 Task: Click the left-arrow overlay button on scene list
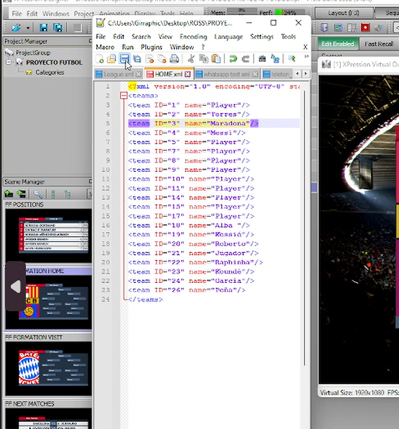tap(15, 286)
